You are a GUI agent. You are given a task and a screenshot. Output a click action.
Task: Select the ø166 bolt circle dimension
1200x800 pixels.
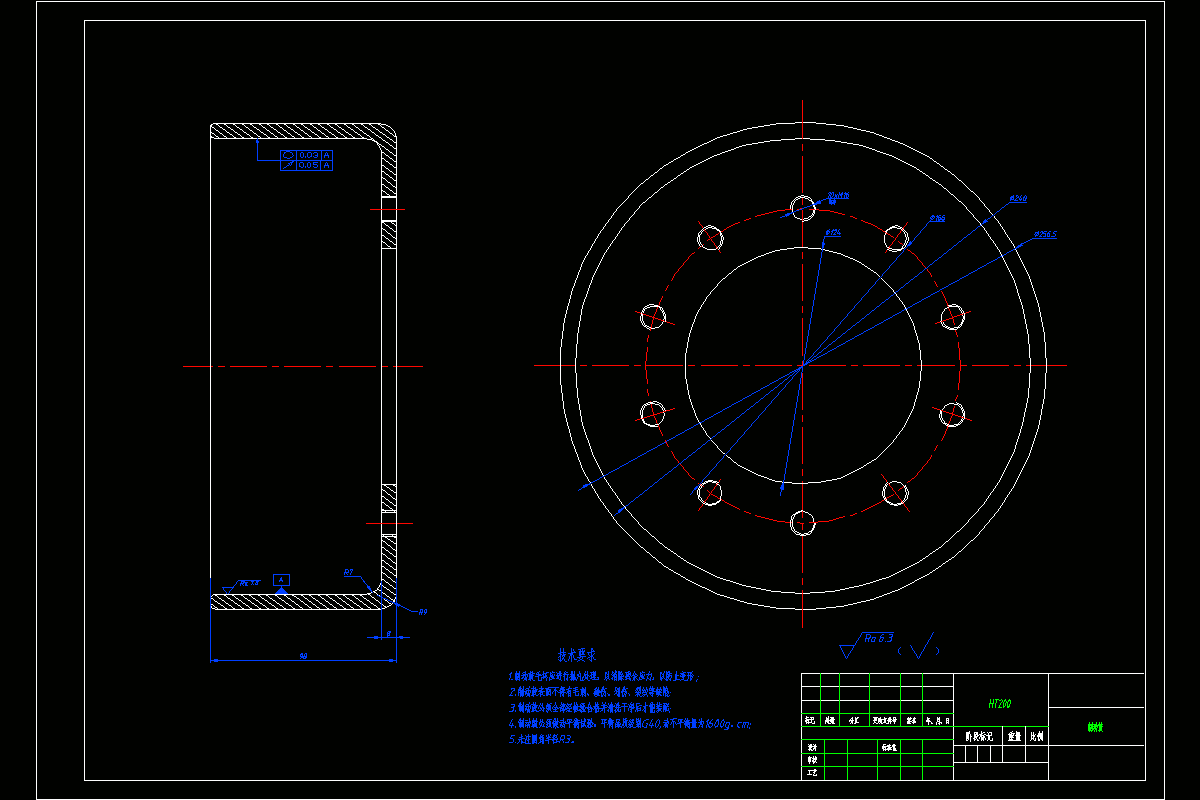point(937,217)
